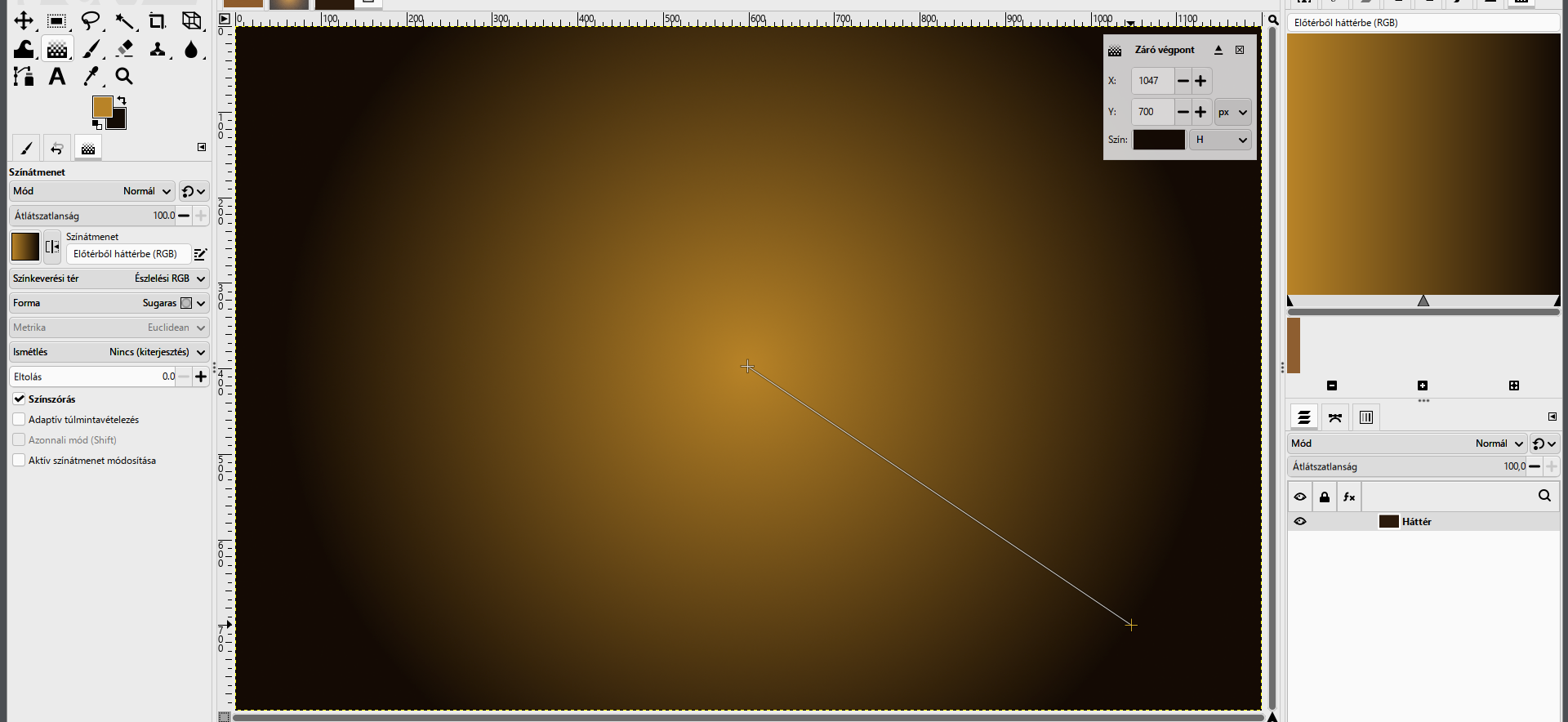The width and height of the screenshot is (1568, 722).
Task: Swap foreground and background colors arrow
Action: tap(122, 100)
